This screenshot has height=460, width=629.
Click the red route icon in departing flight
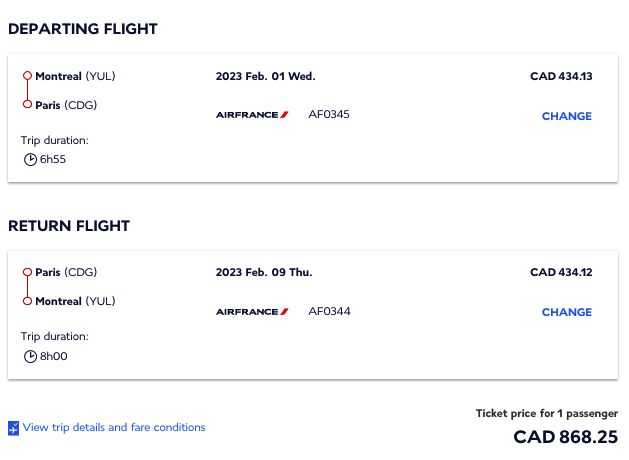(27, 90)
